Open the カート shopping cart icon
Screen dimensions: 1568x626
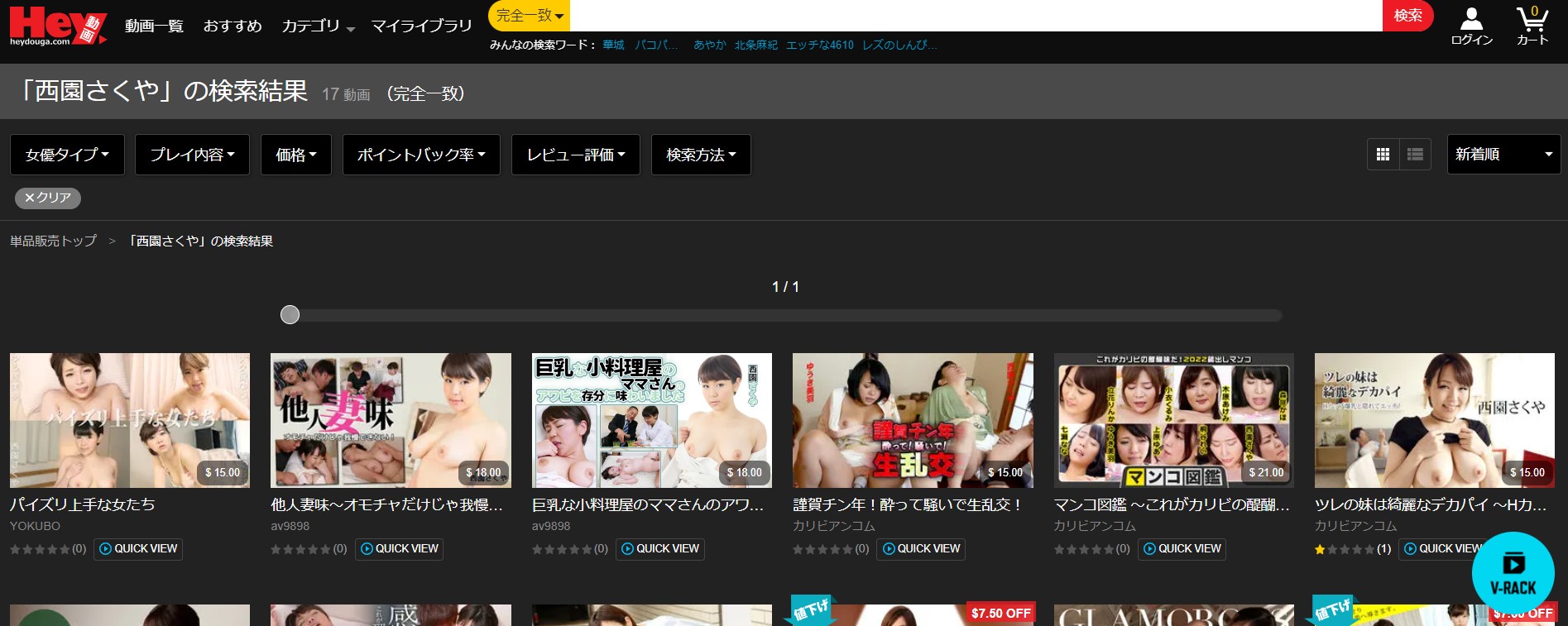[1532, 26]
